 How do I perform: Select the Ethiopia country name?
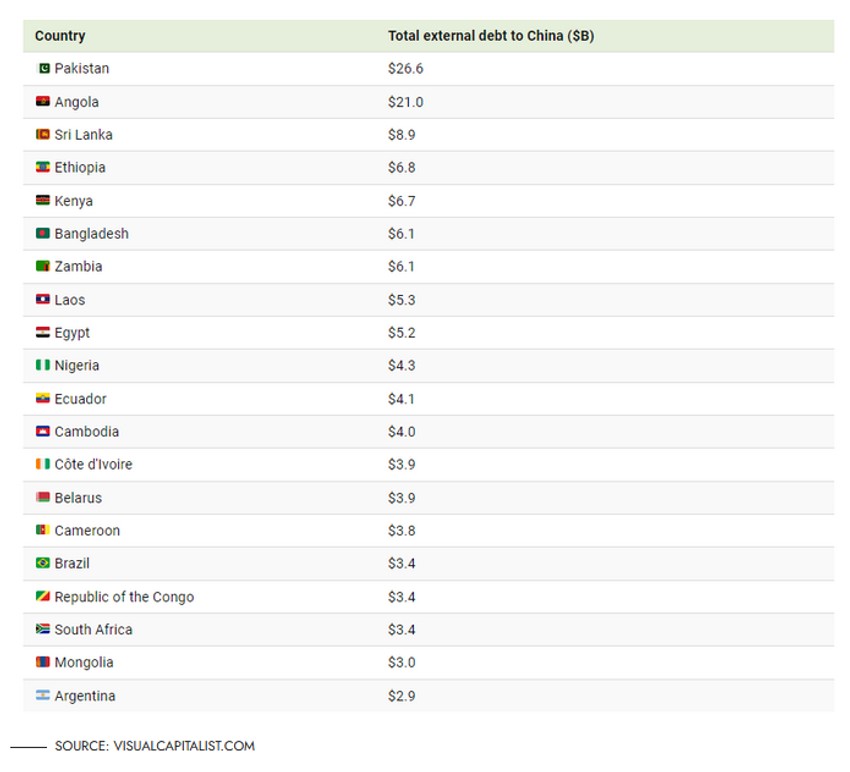[x=79, y=167]
